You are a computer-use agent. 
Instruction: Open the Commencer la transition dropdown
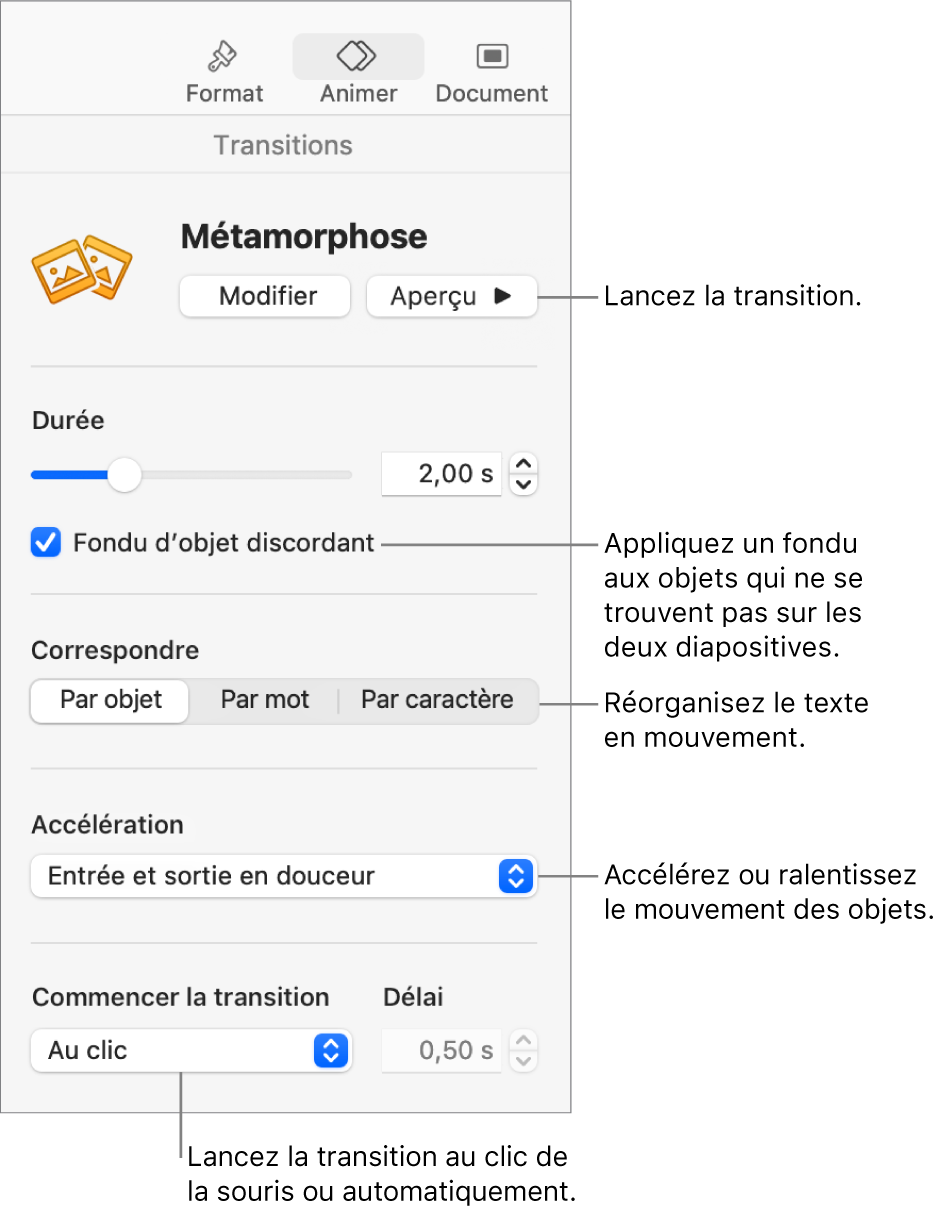coord(191,1051)
